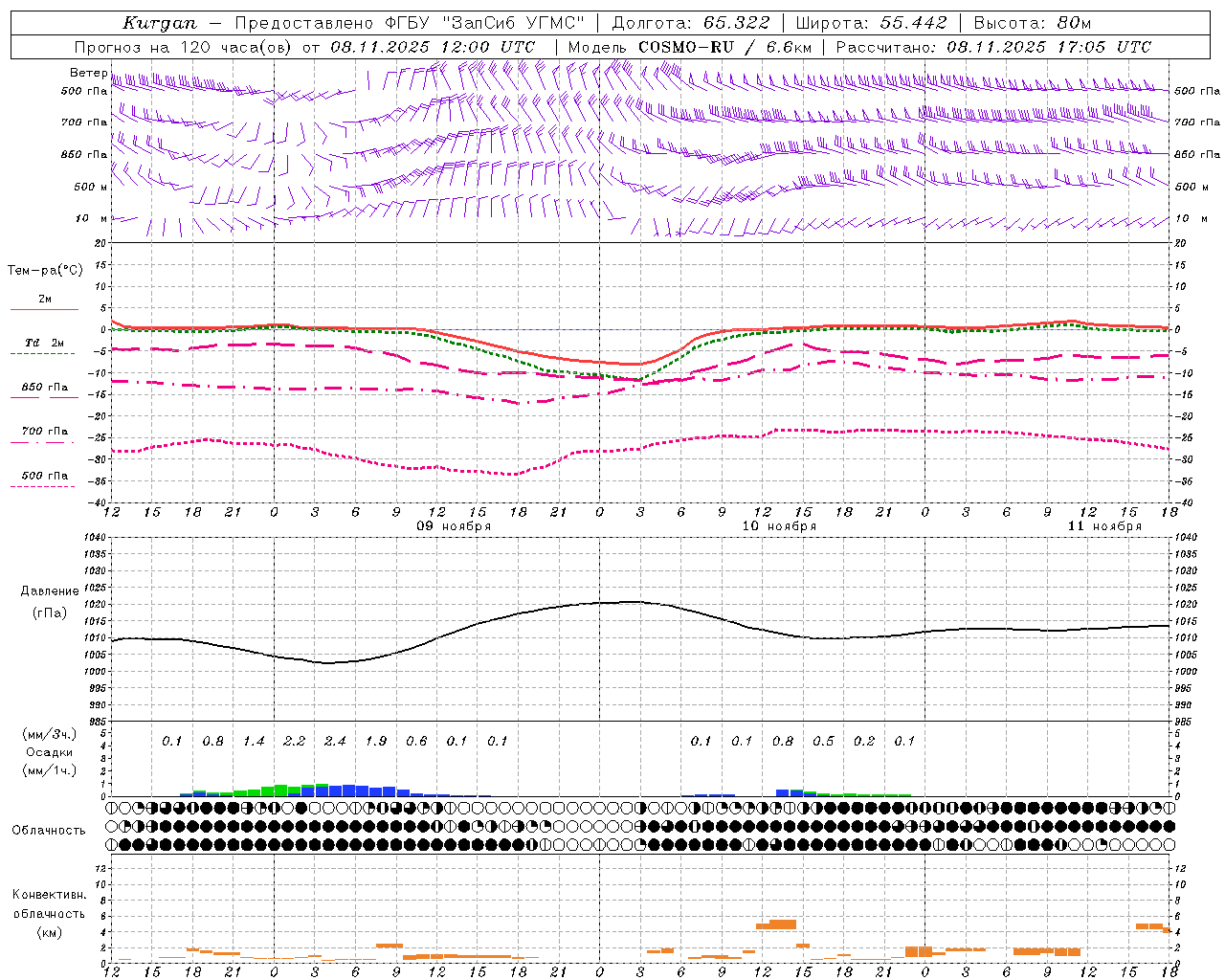Select the "Долгота: 65.322" header field
1225x980 pixels.
coord(690,23)
